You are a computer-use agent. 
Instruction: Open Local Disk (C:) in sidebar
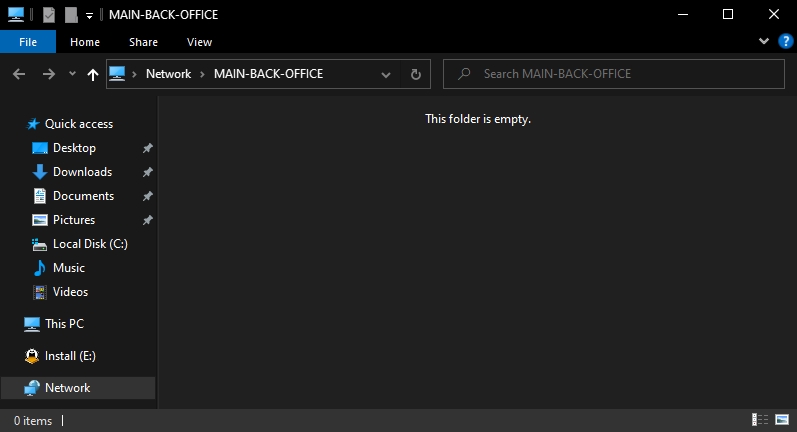(x=90, y=244)
